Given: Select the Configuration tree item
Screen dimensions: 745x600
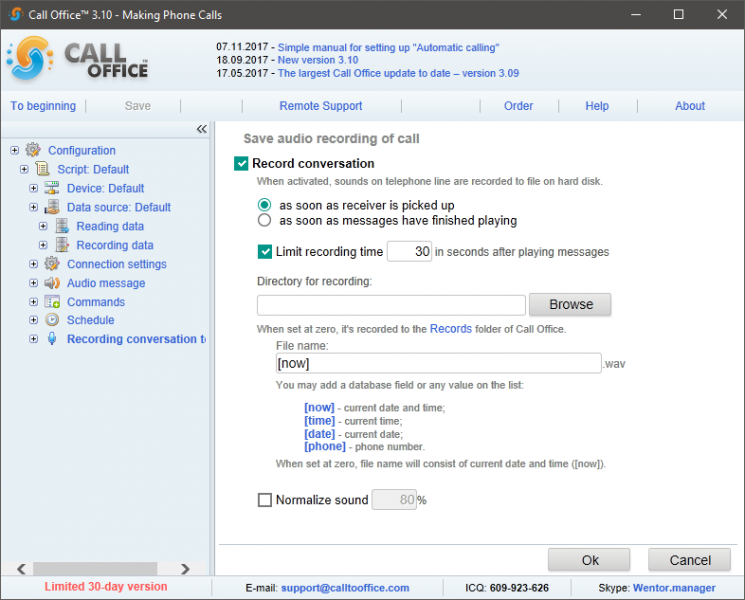Looking at the screenshot, I should (82, 151).
